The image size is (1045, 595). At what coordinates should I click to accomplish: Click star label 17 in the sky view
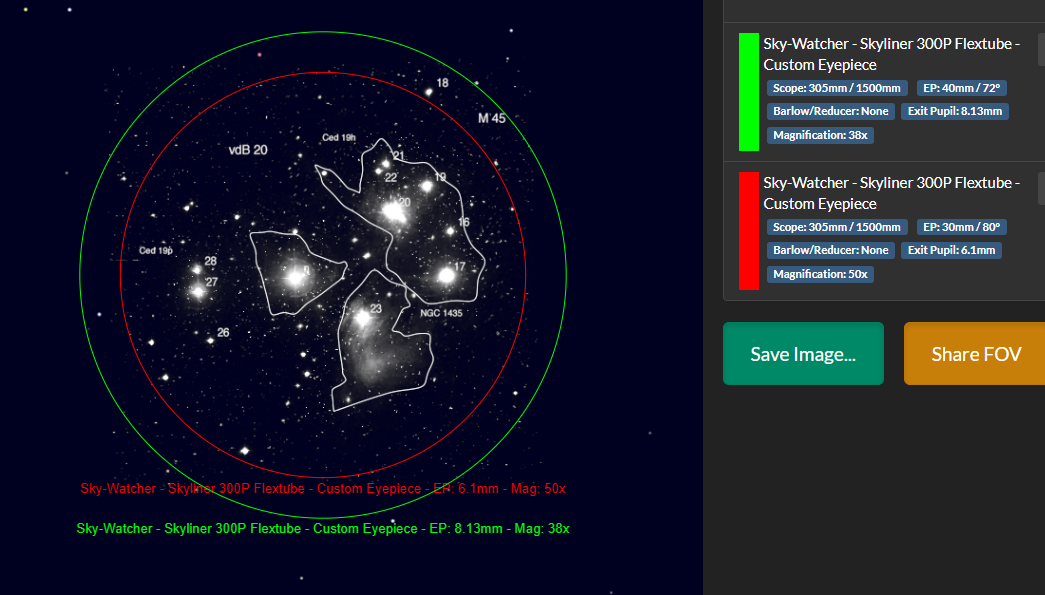tap(460, 267)
